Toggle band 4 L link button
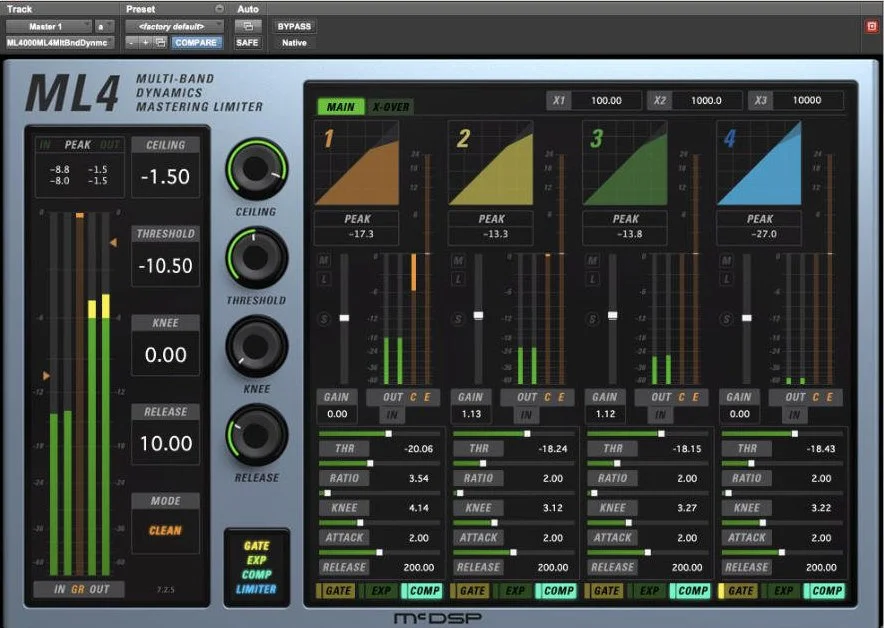 (x=727, y=279)
